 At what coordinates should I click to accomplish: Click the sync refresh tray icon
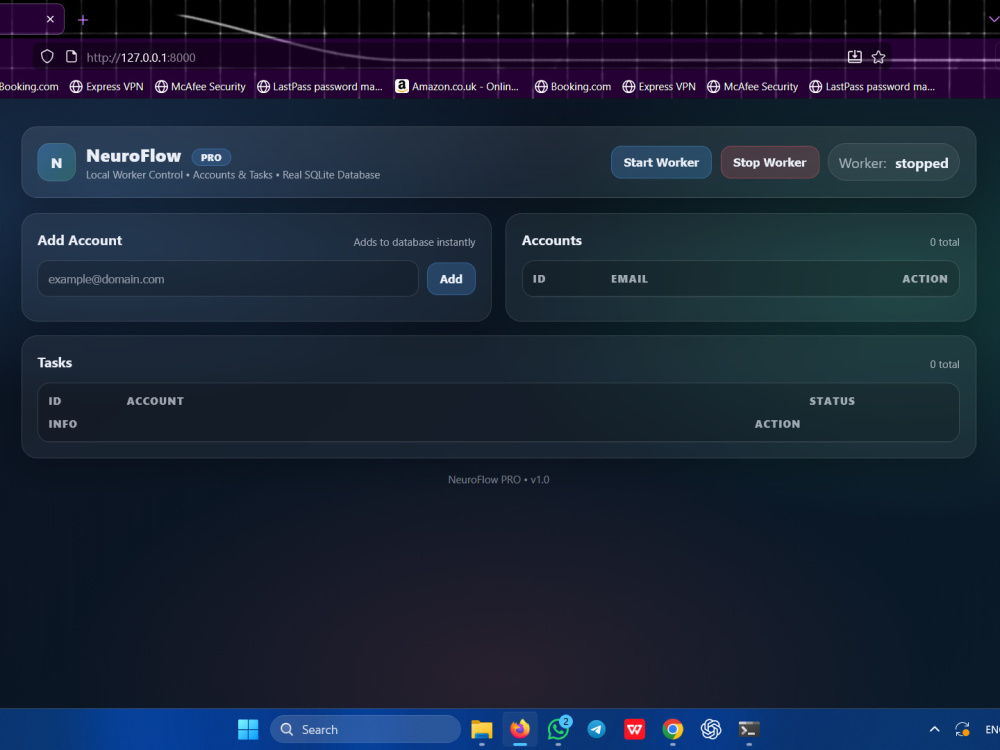tap(962, 729)
